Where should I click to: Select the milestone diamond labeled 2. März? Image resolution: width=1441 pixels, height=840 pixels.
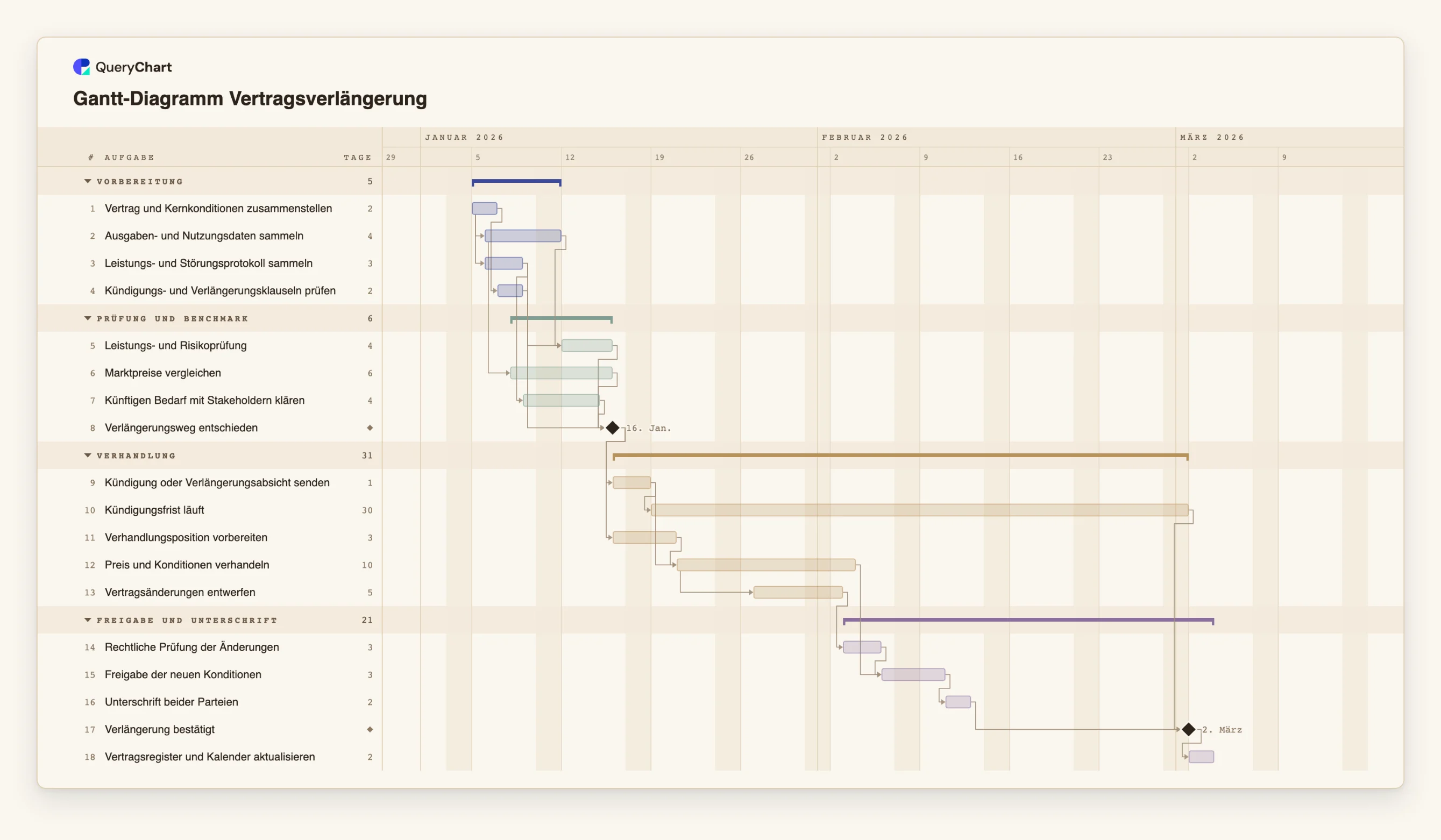(1188, 729)
